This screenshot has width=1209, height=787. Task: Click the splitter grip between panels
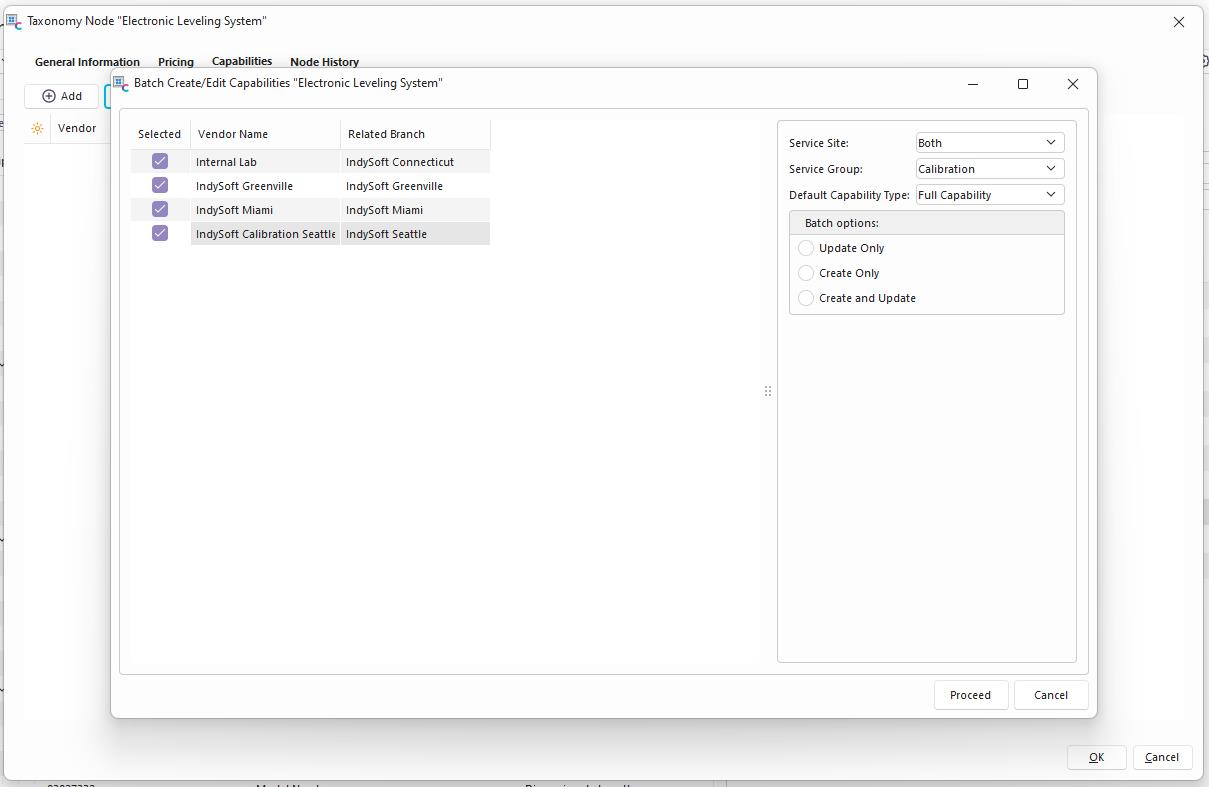point(768,391)
